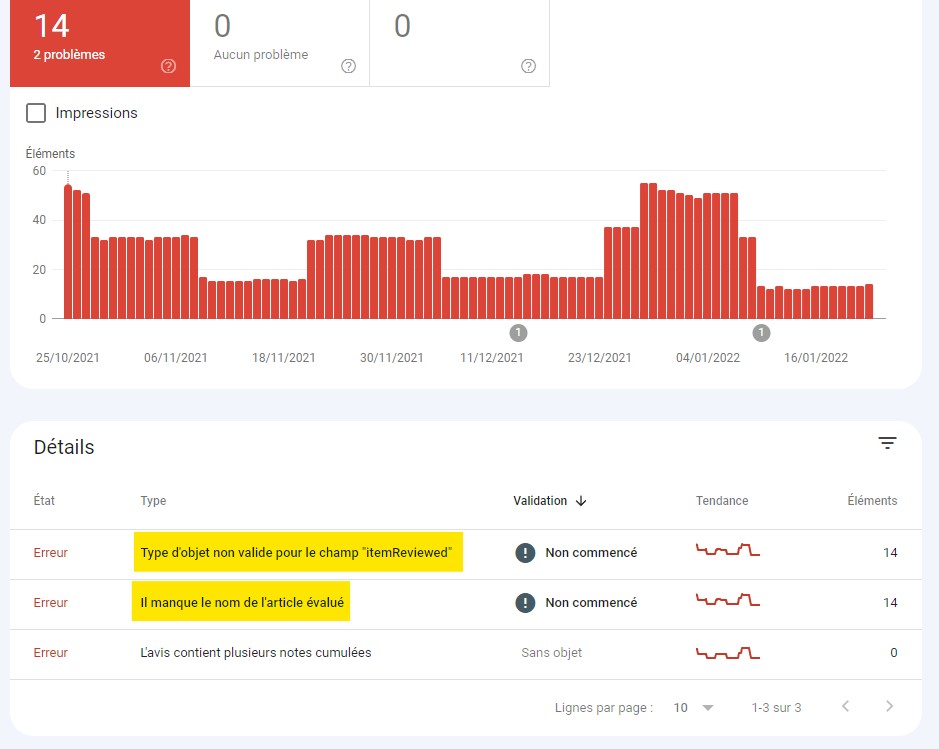Open 'Type d'objet non valide' error details
This screenshot has width=939, height=749.
(298, 552)
